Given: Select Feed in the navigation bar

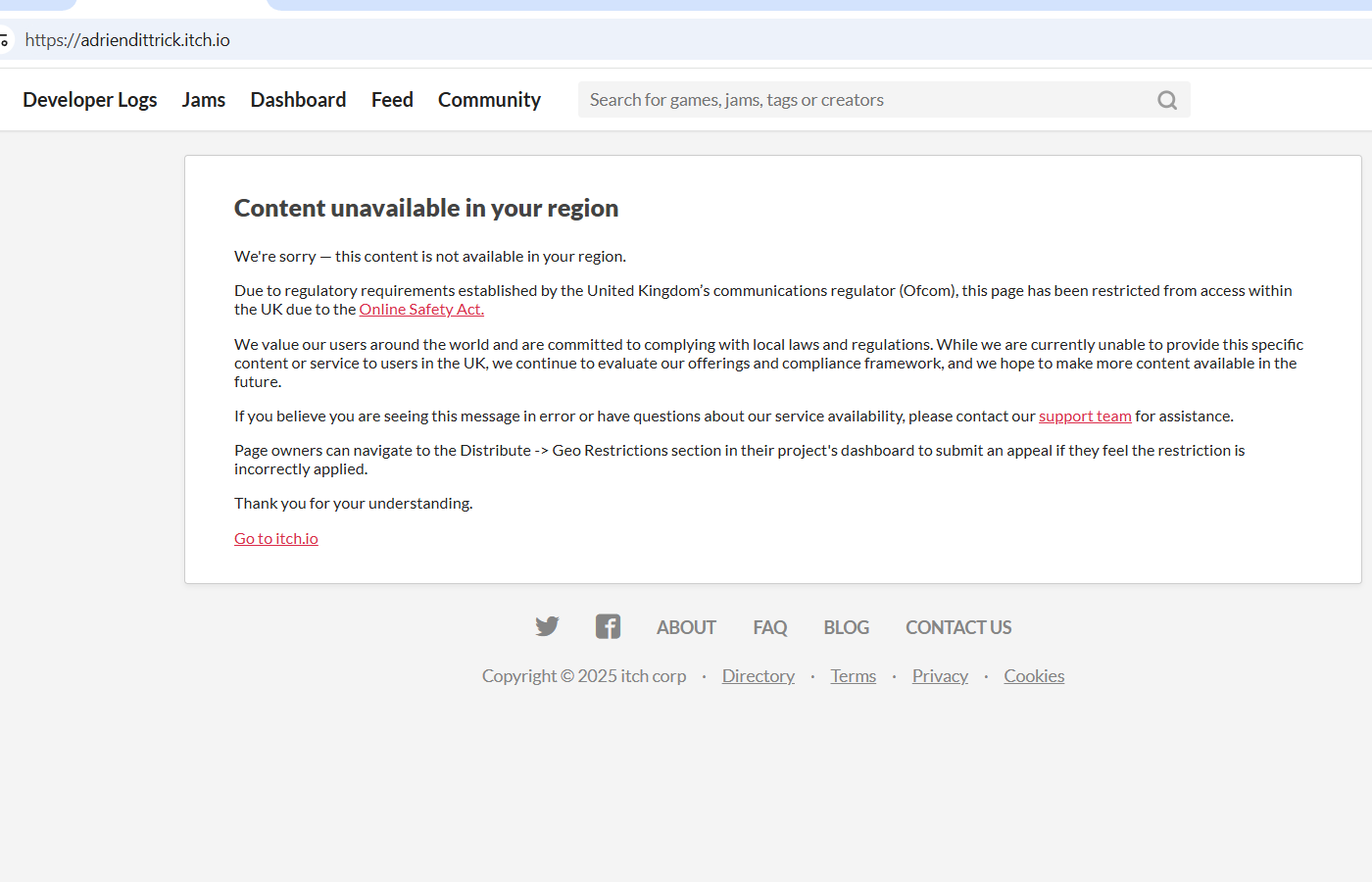Looking at the screenshot, I should point(392,100).
